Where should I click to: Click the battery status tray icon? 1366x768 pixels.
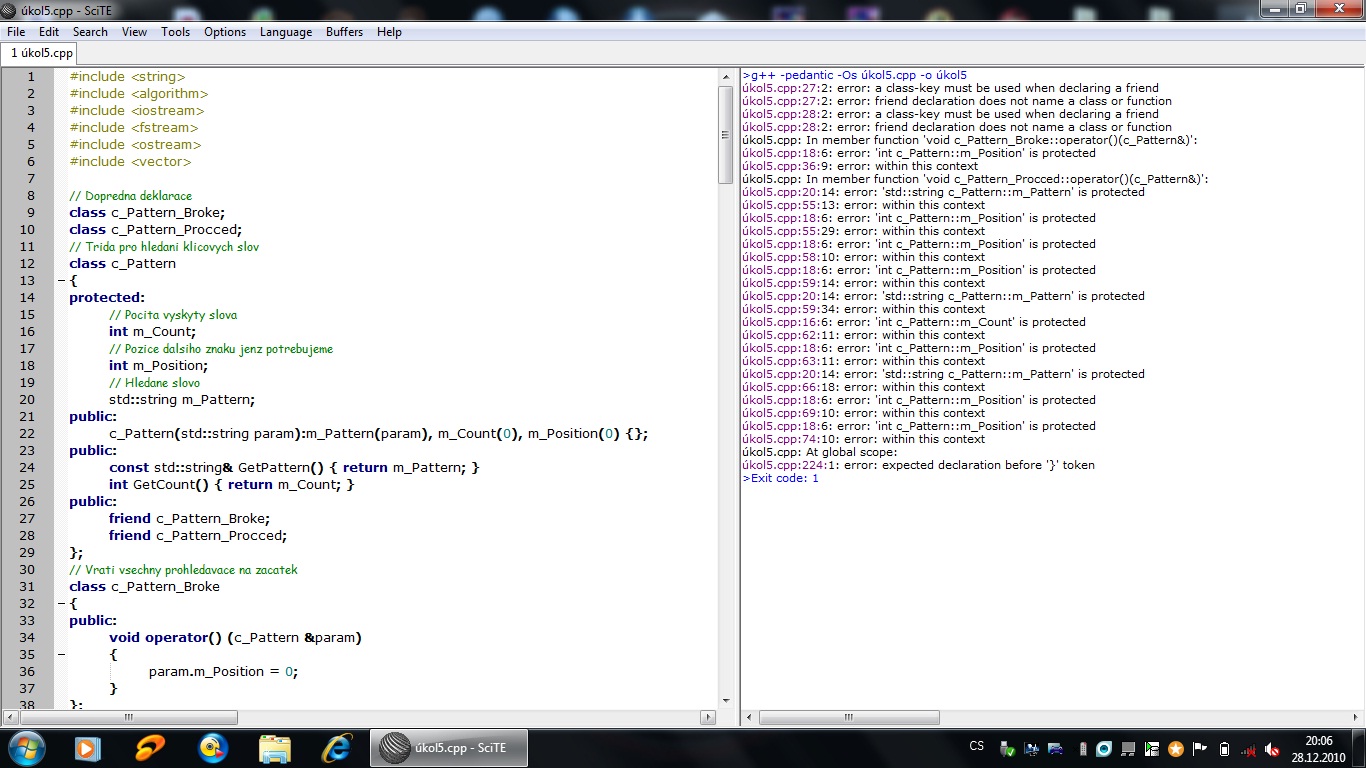click(1224, 748)
